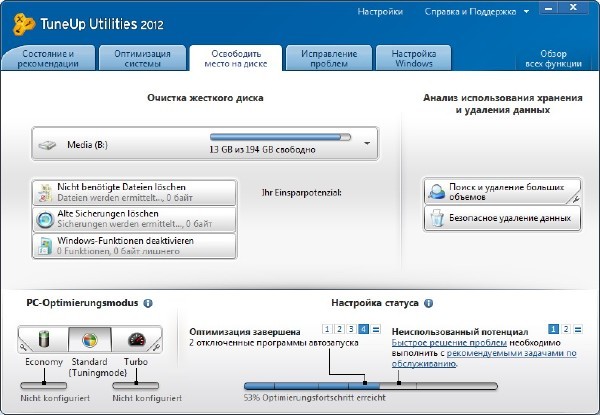Click list view icon of Неиспользованный потенциал

[x=578, y=329]
